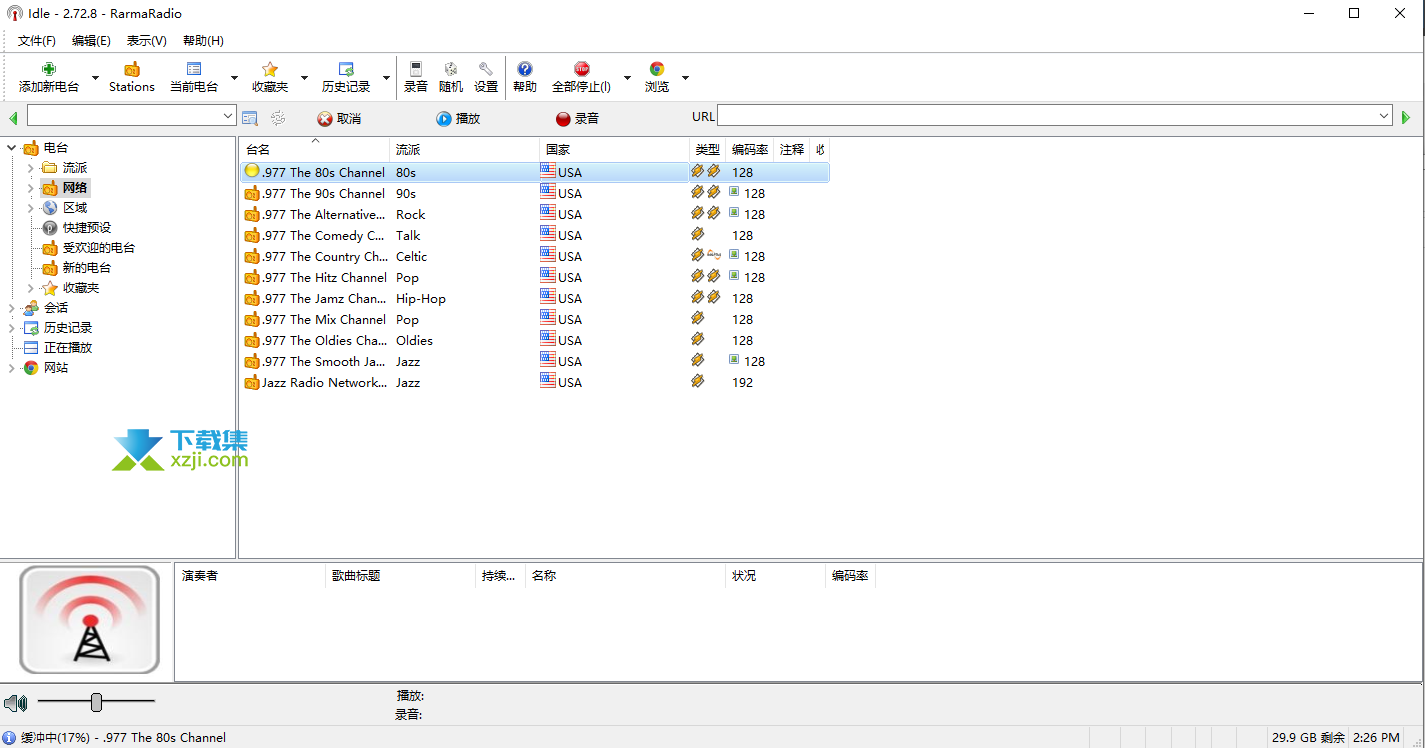Select .977 The Mix Channel row
Image resolution: width=1425 pixels, height=748 pixels.
[534, 319]
